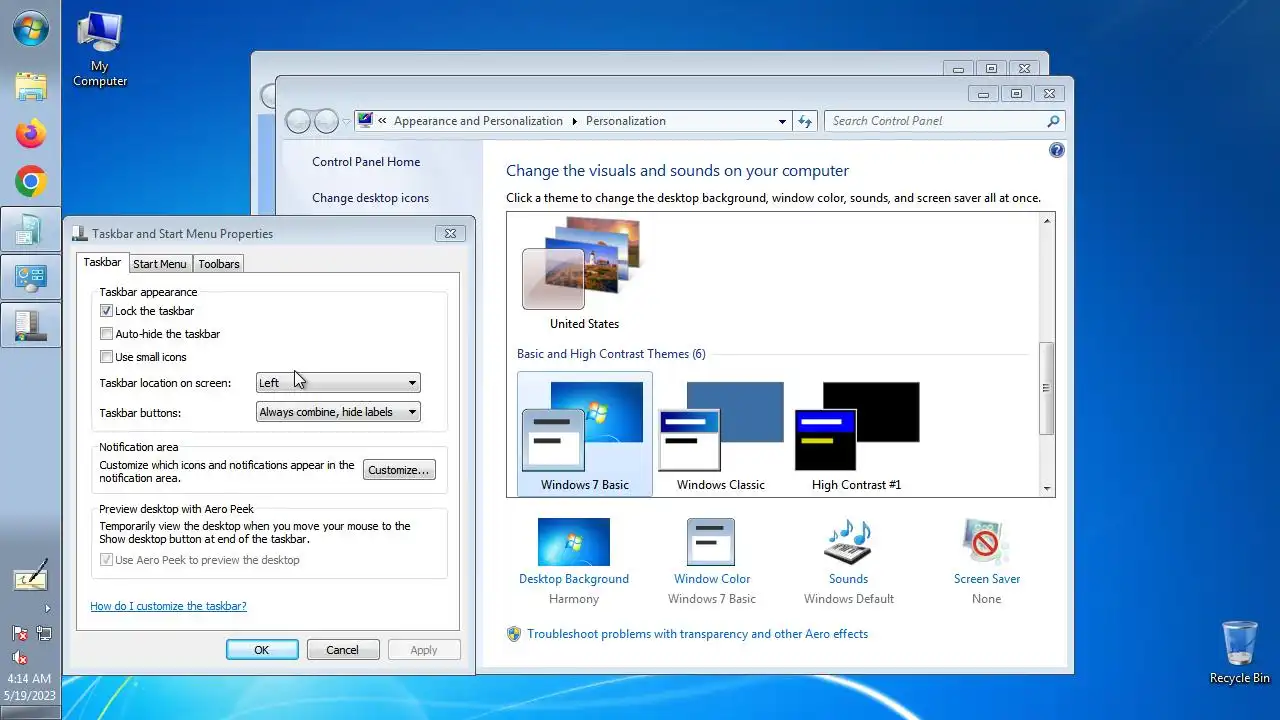Image resolution: width=1280 pixels, height=720 pixels.
Task: Click the search magnifier icon in Control Panel
Action: pyautogui.click(x=1053, y=121)
